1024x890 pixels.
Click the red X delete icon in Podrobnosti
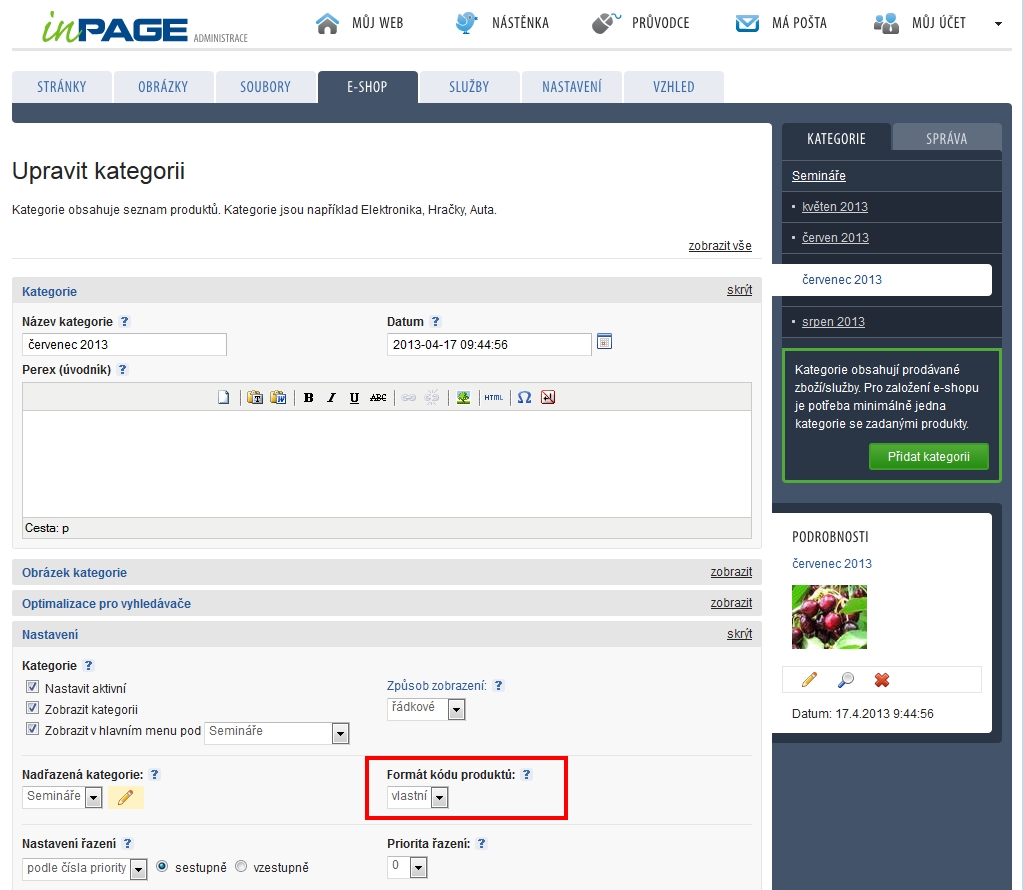click(x=881, y=680)
